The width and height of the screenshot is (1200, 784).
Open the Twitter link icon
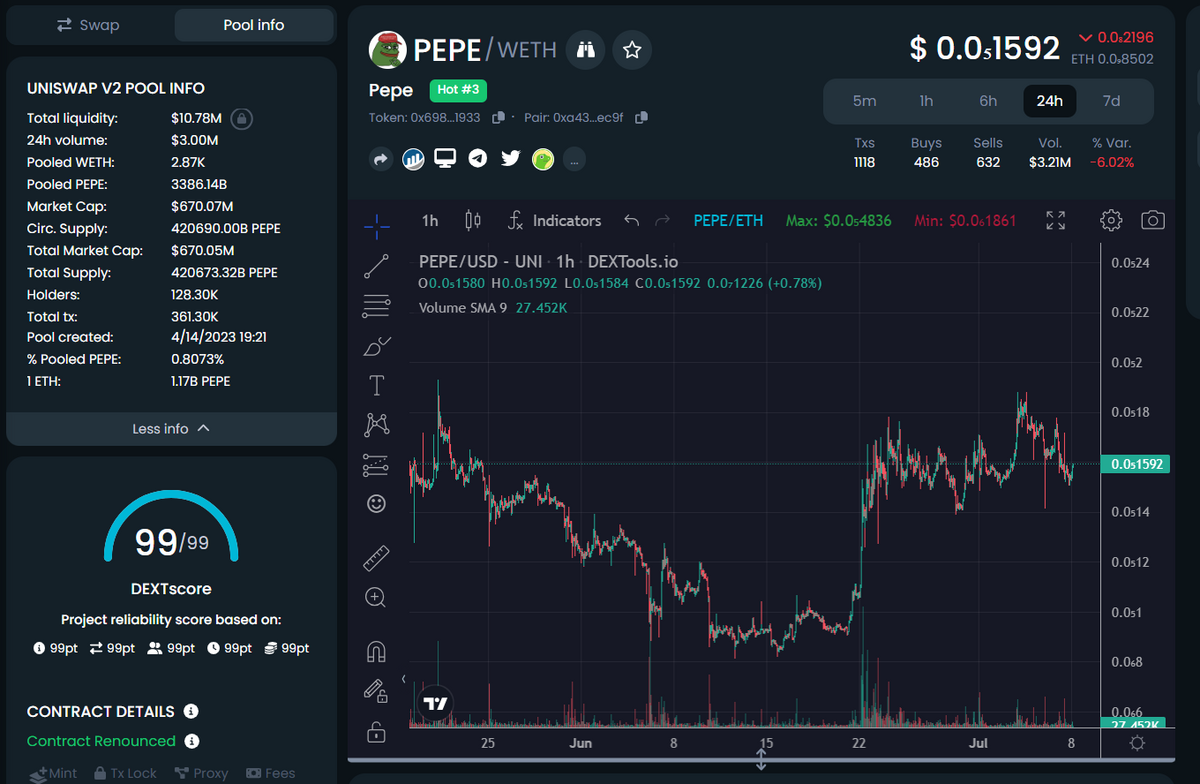(x=511, y=158)
